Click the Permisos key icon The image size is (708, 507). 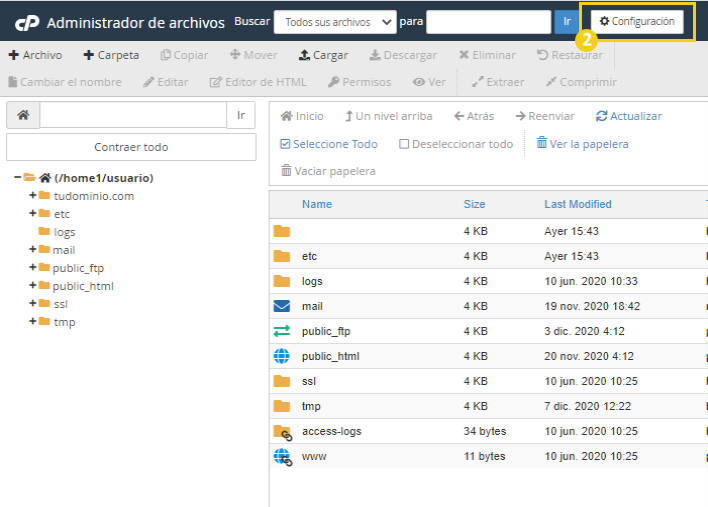click(x=333, y=82)
